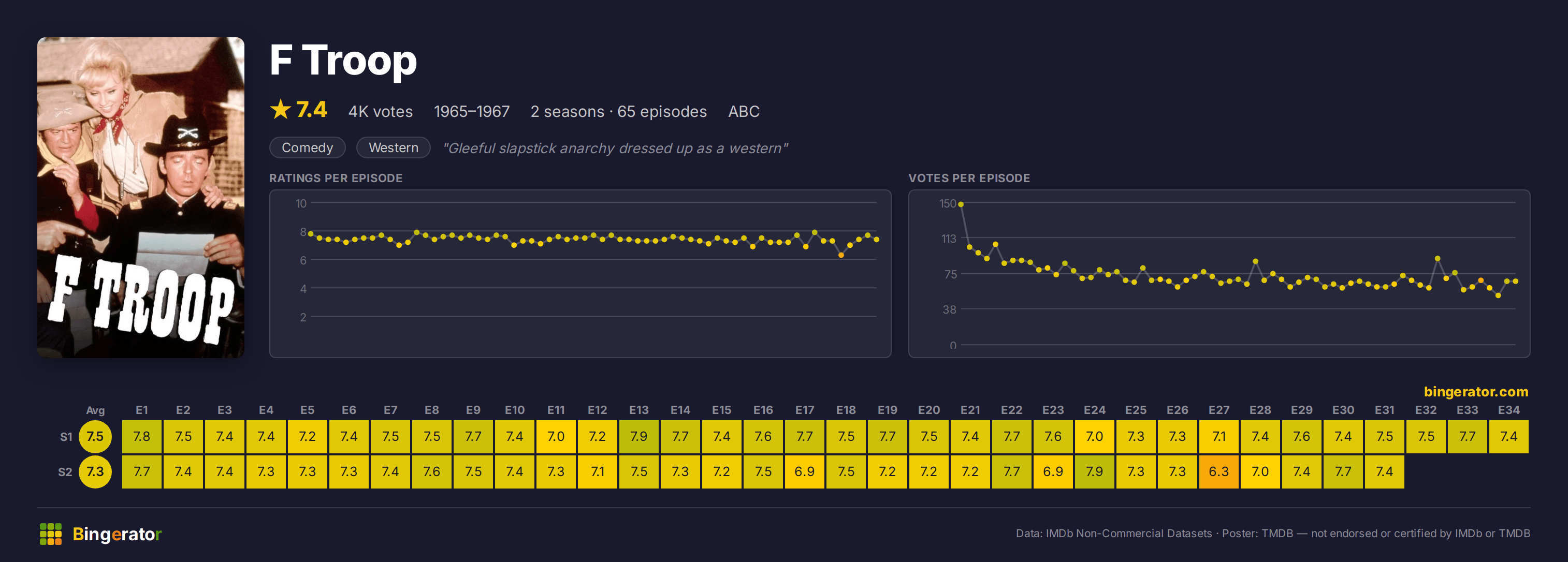Click season 2 episode 27 cell rated 6.3
The image size is (1568, 562).
click(x=1218, y=471)
